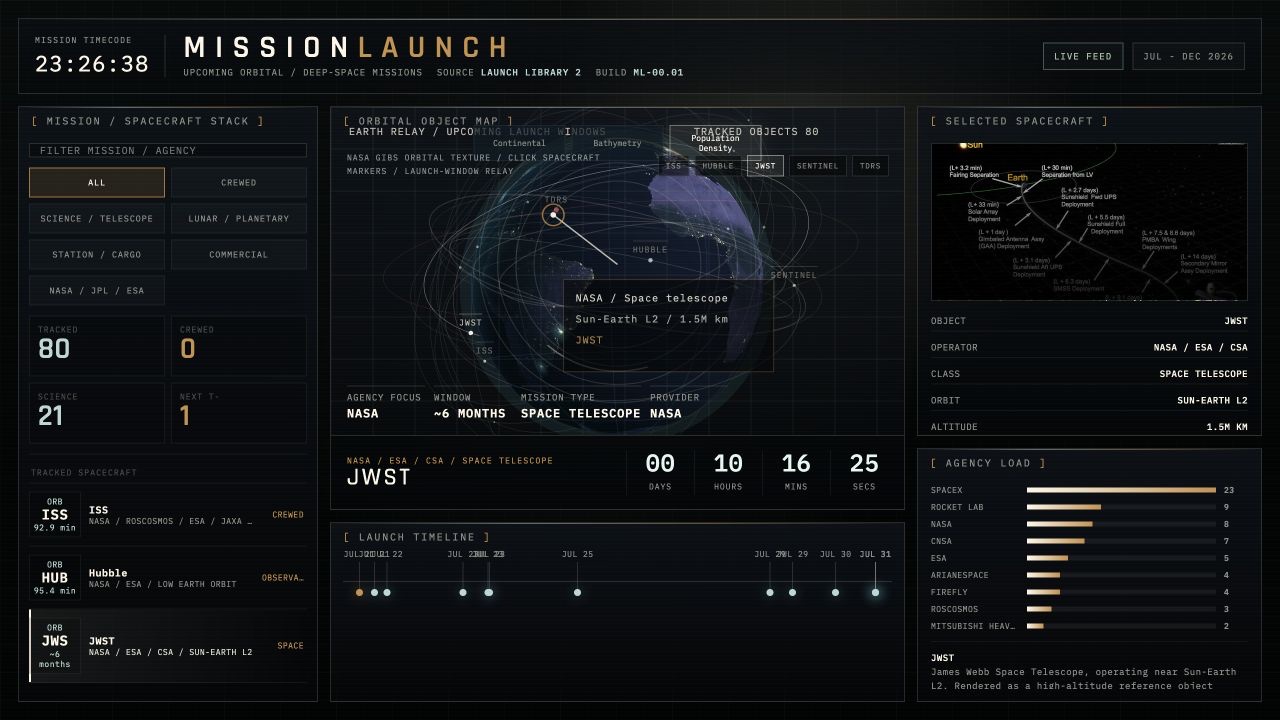Click the ALTITUDE value 1.5M KM
This screenshot has width=1280, height=720.
(x=1227, y=427)
